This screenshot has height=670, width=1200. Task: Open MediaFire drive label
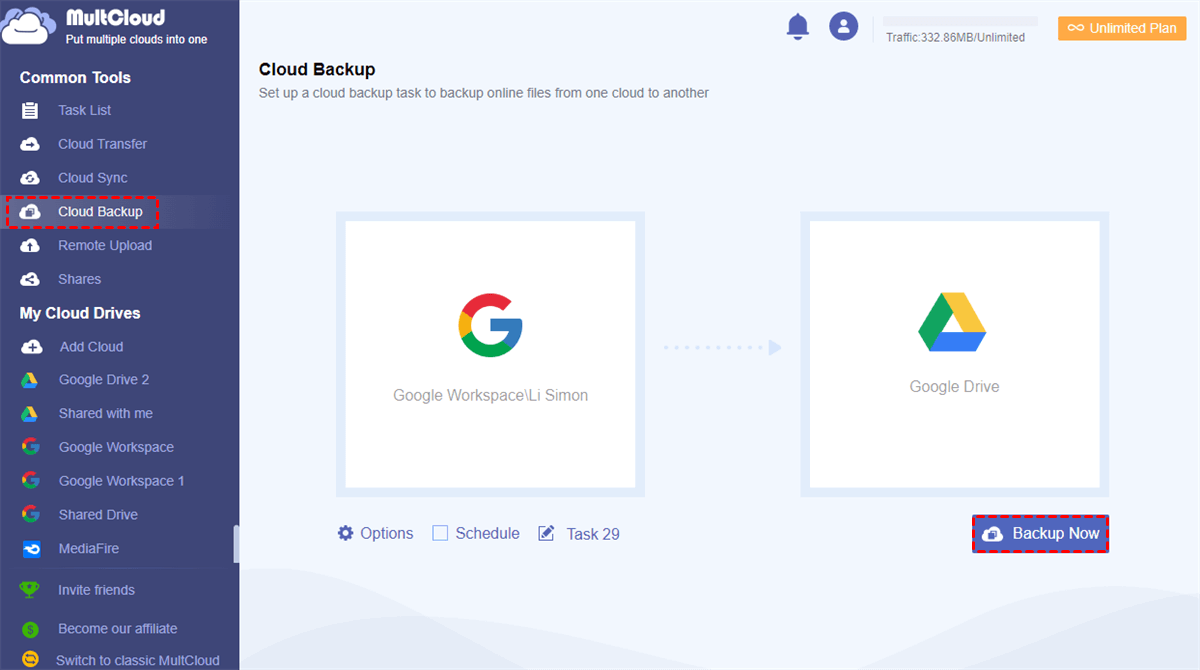tap(89, 549)
